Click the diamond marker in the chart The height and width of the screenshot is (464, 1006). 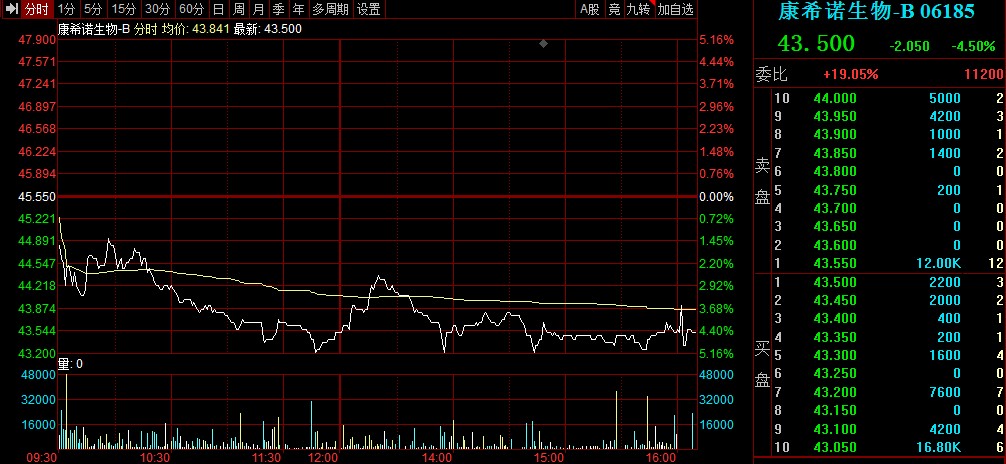(543, 44)
